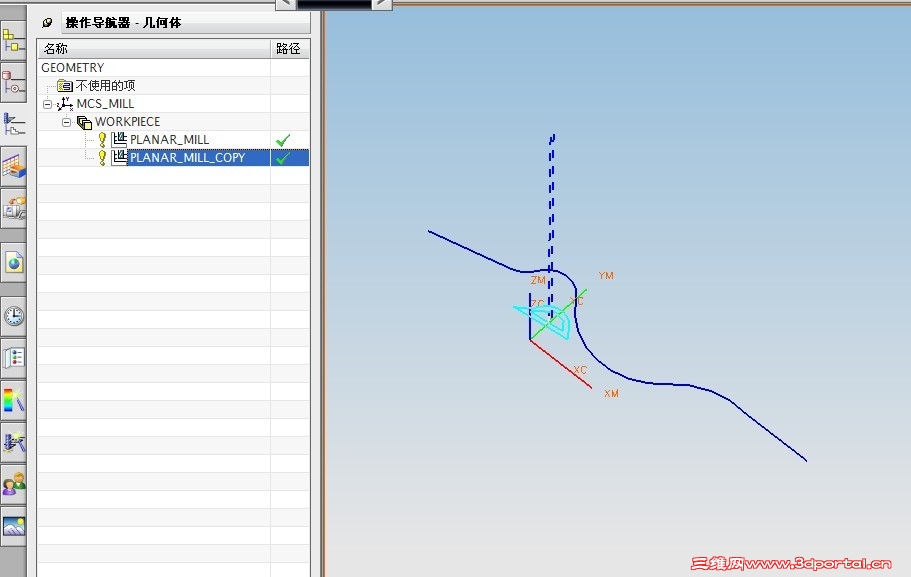The image size is (911, 577).
Task: Click the operation icon for PLANAR_MILL_COPY
Action: pyautogui.click(x=119, y=157)
